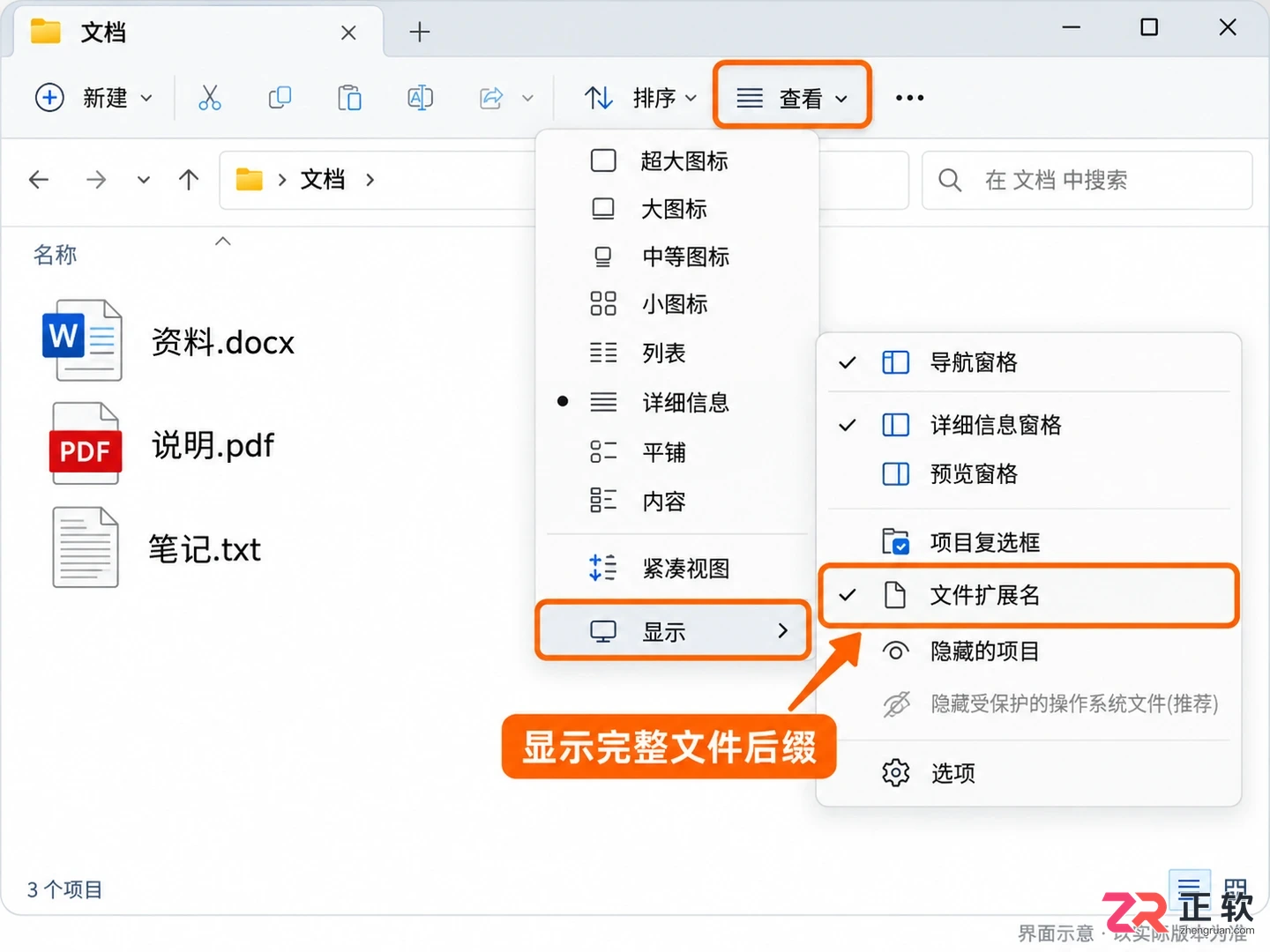Click the text file icon of 笔记.txt
Screen dimensions: 1270x952
pyautogui.click(x=85, y=547)
